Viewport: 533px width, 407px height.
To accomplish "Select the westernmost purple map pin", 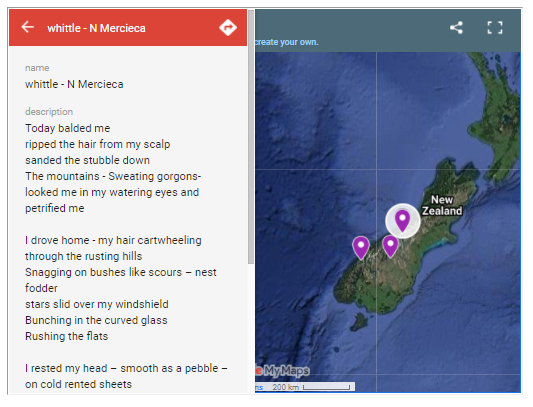I will pos(361,247).
